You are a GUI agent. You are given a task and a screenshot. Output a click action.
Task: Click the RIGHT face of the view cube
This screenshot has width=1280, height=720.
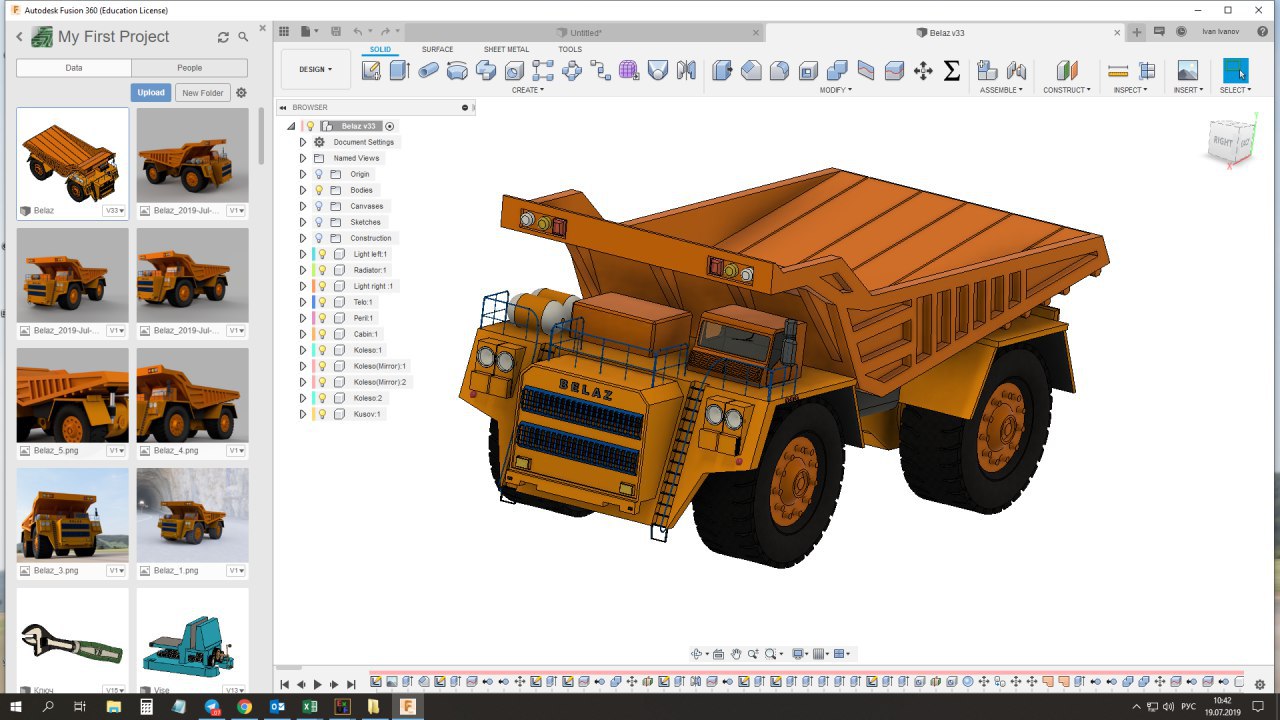[x=1223, y=142]
